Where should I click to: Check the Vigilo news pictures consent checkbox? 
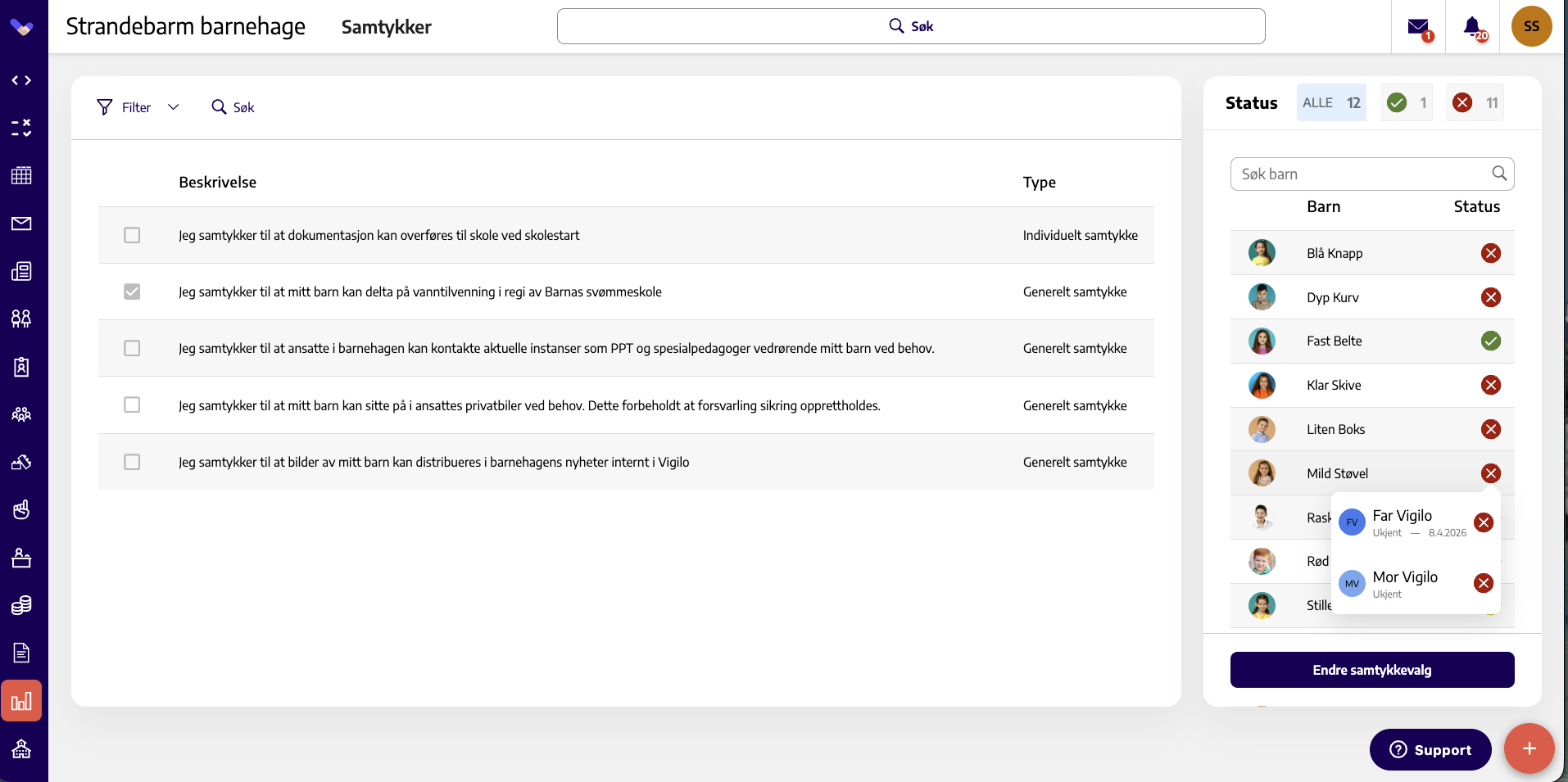pyautogui.click(x=132, y=462)
